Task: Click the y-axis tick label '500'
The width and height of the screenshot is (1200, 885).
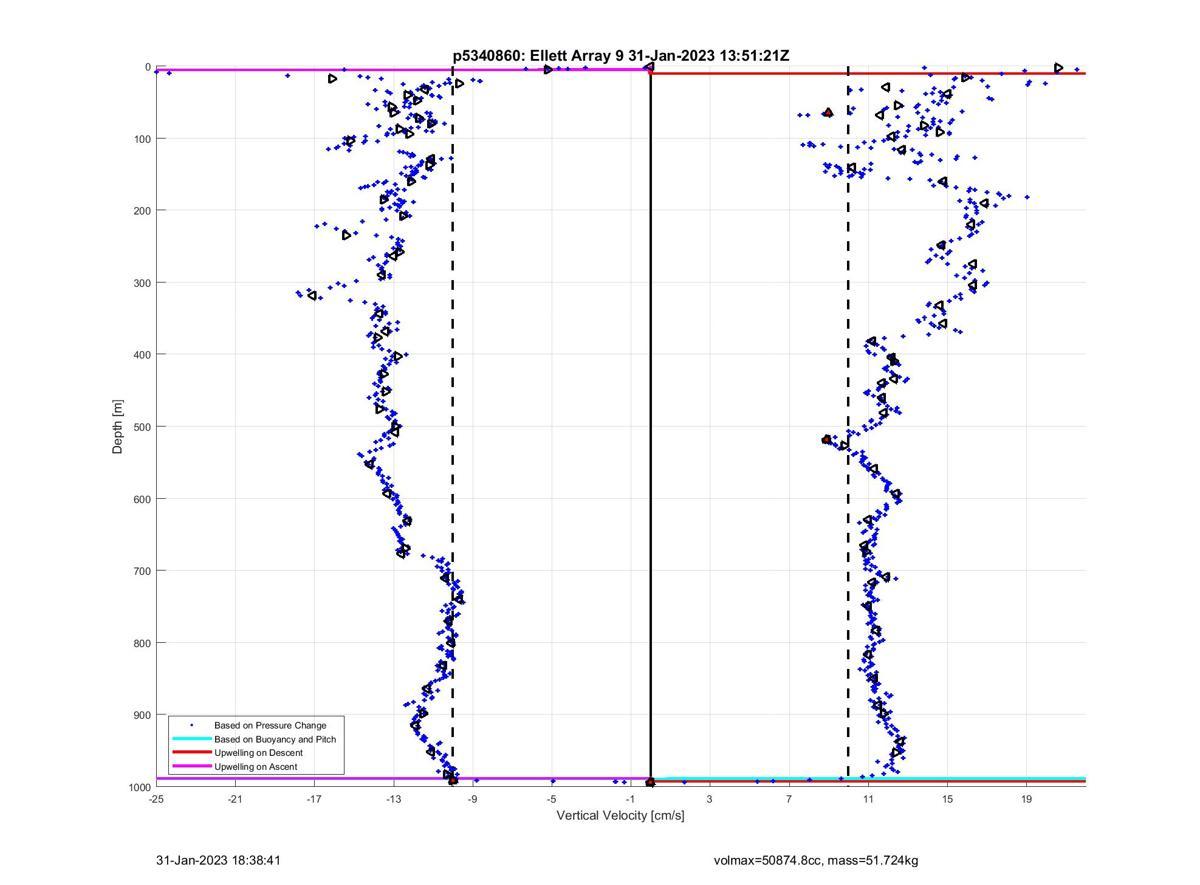Action: (142, 427)
